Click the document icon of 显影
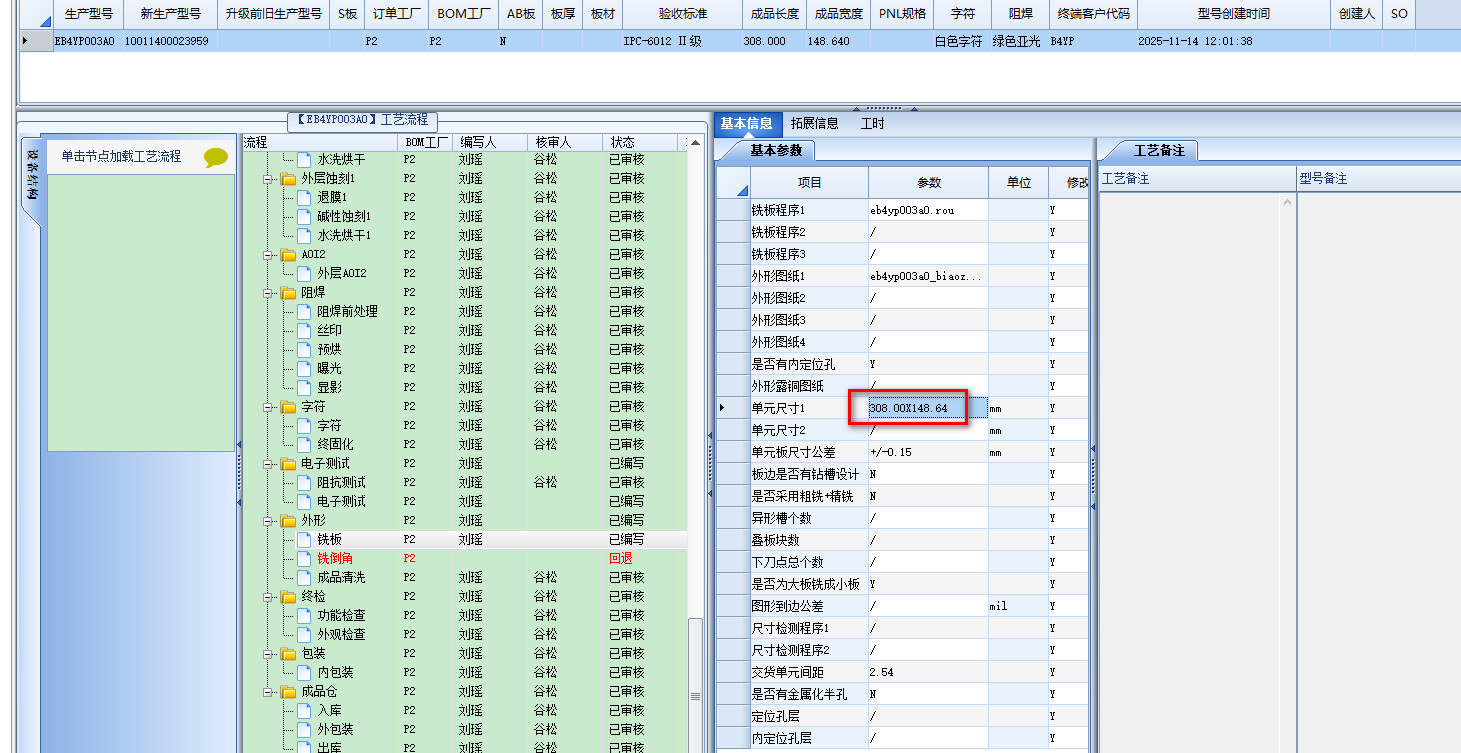This screenshot has height=753, width=1461. 304,388
